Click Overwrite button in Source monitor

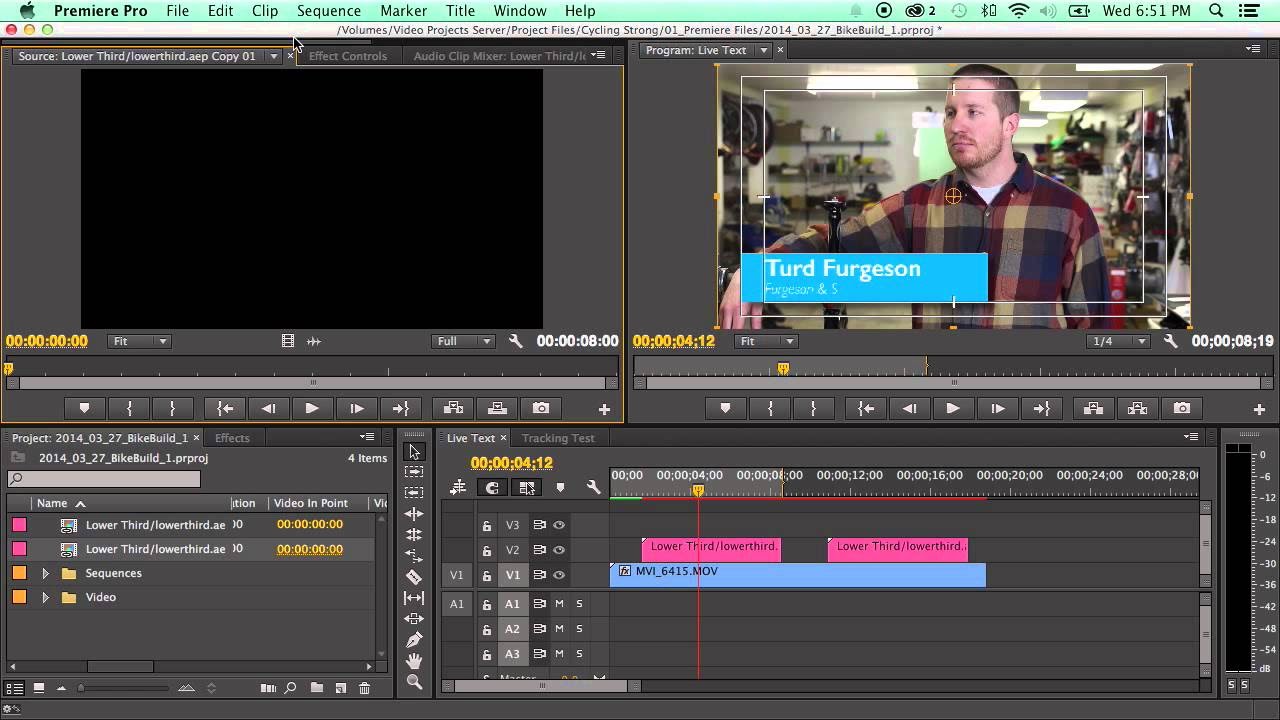[497, 408]
